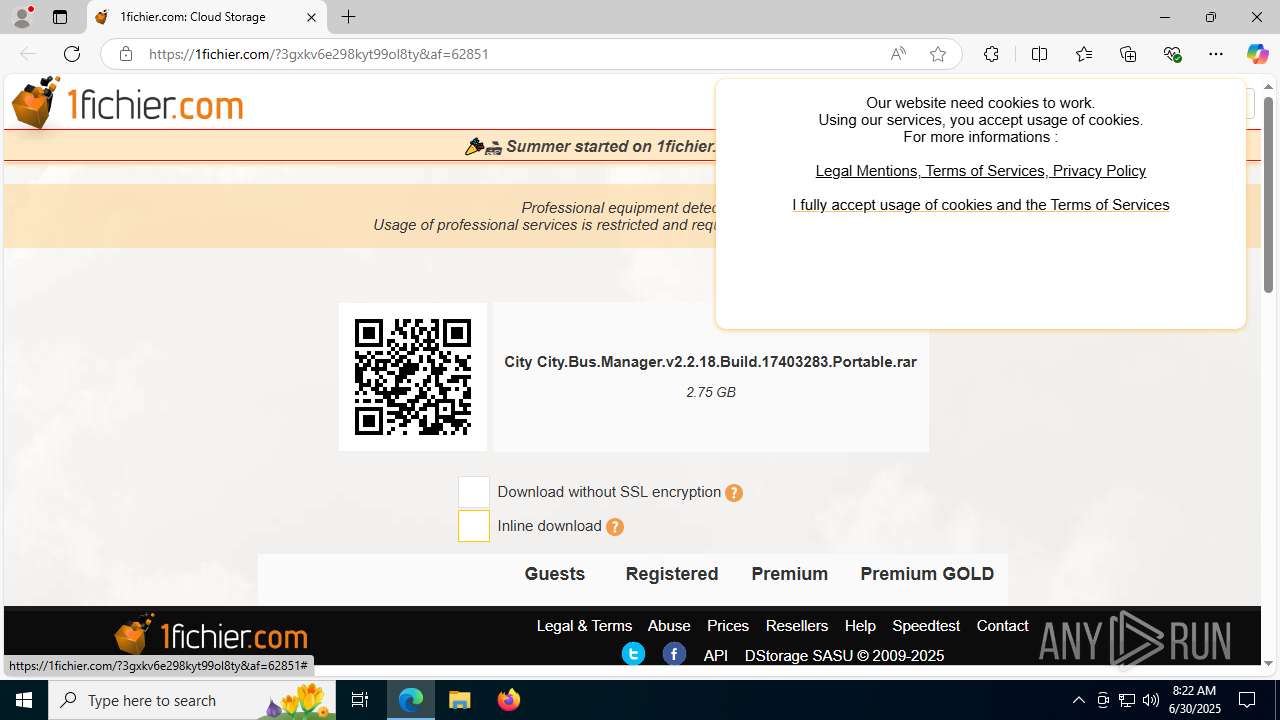This screenshot has width=1280, height=720.
Task: Open the Extensions icon
Action: pyautogui.click(x=991, y=54)
